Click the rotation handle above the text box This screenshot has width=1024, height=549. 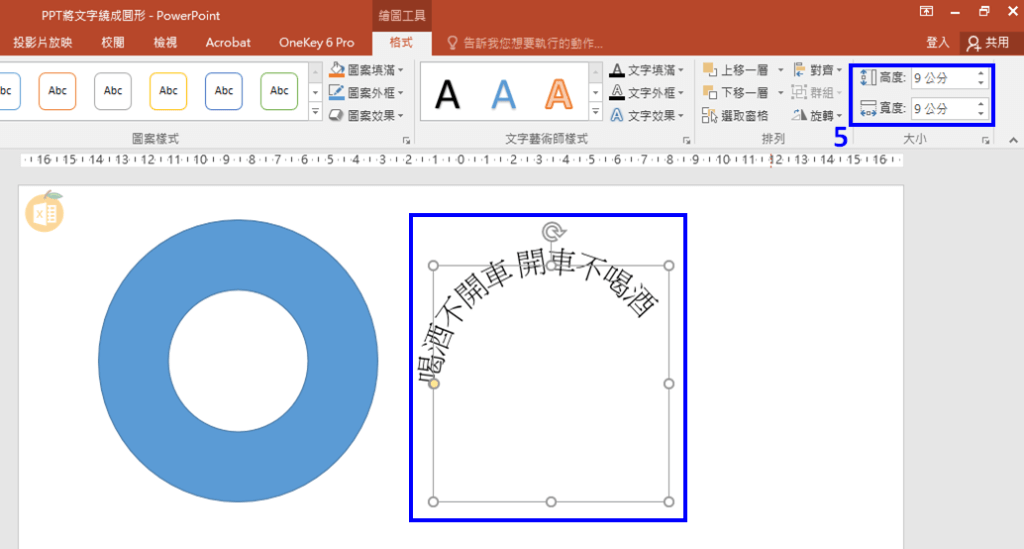(551, 233)
